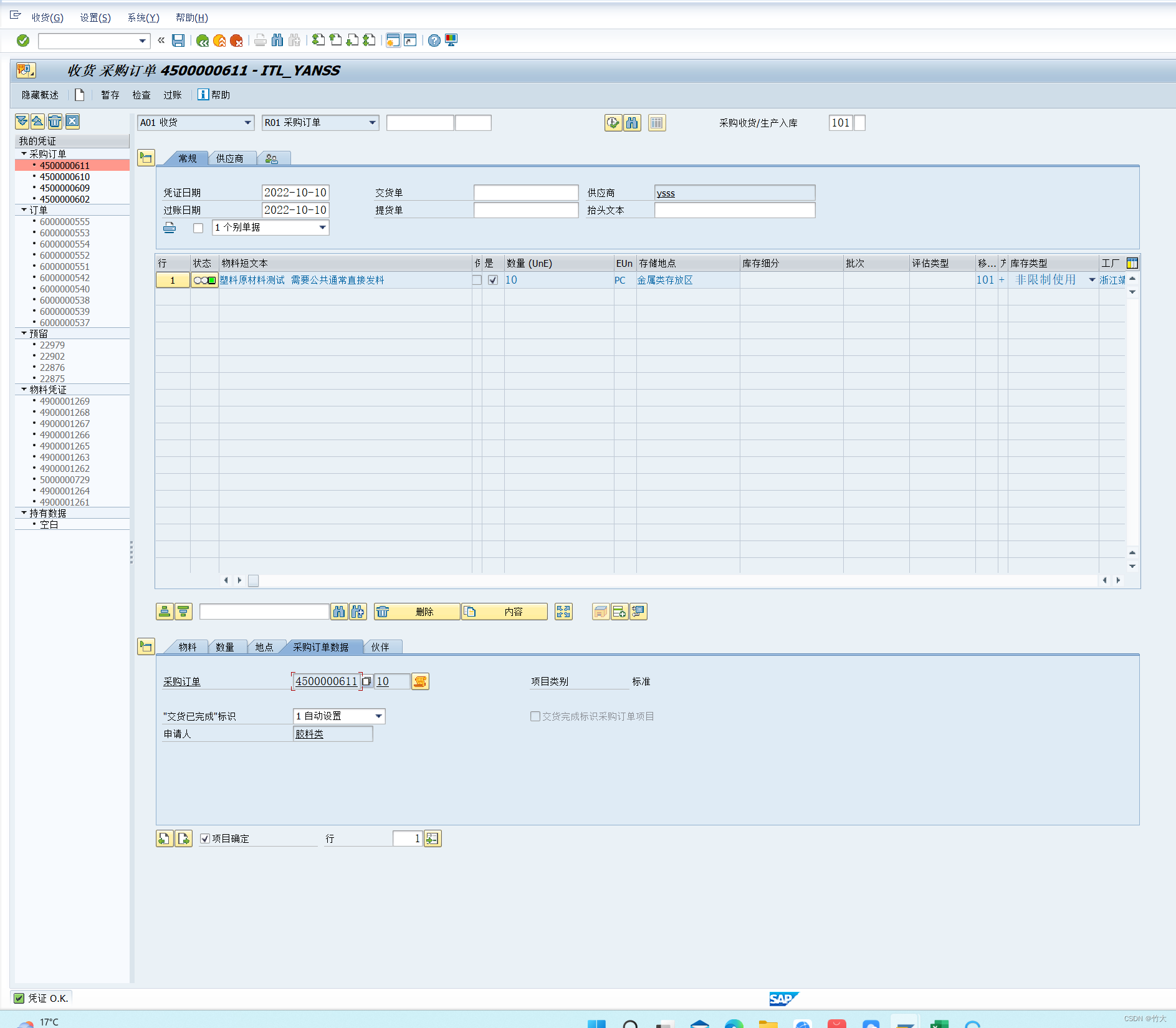
Task: Select material document 4900001269 in the tree
Action: click(x=65, y=401)
